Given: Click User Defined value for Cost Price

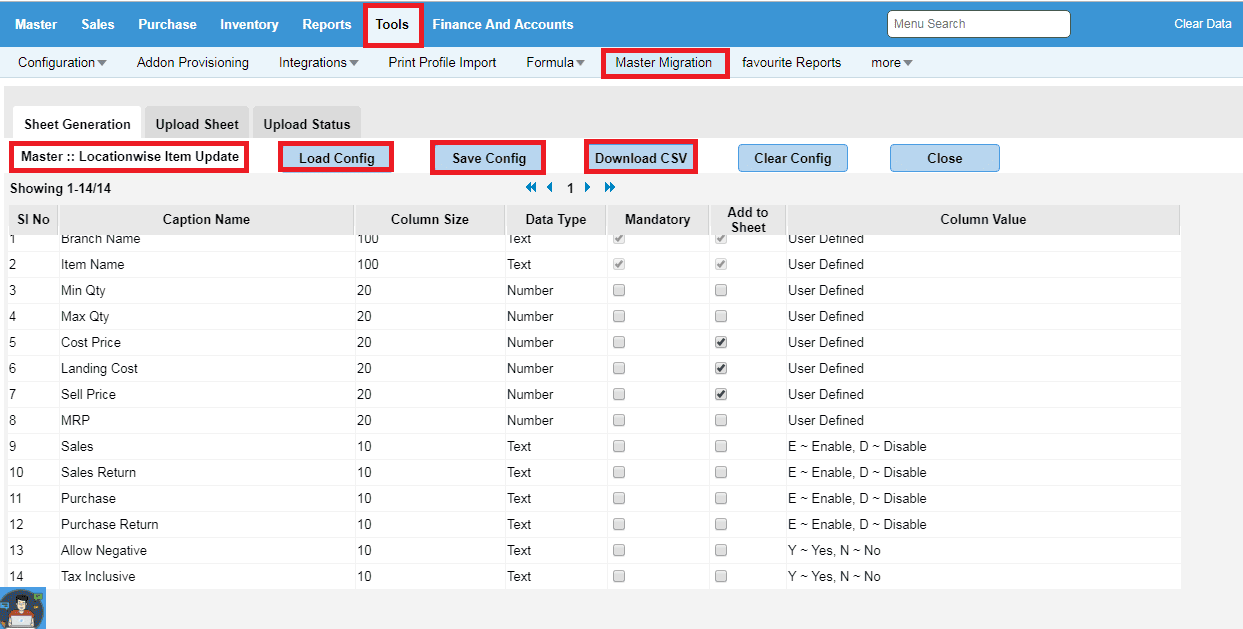Looking at the screenshot, I should tap(826, 342).
